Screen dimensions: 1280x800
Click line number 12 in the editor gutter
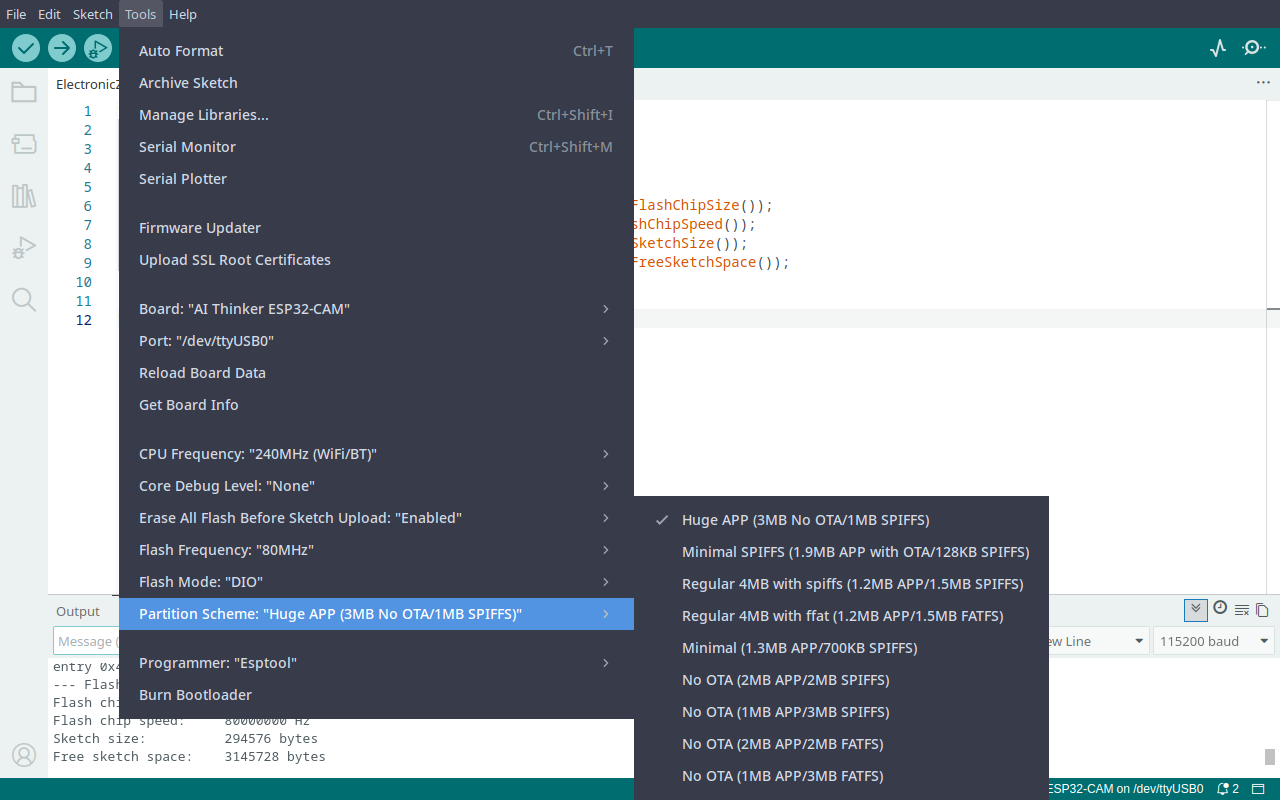pyautogui.click(x=84, y=320)
